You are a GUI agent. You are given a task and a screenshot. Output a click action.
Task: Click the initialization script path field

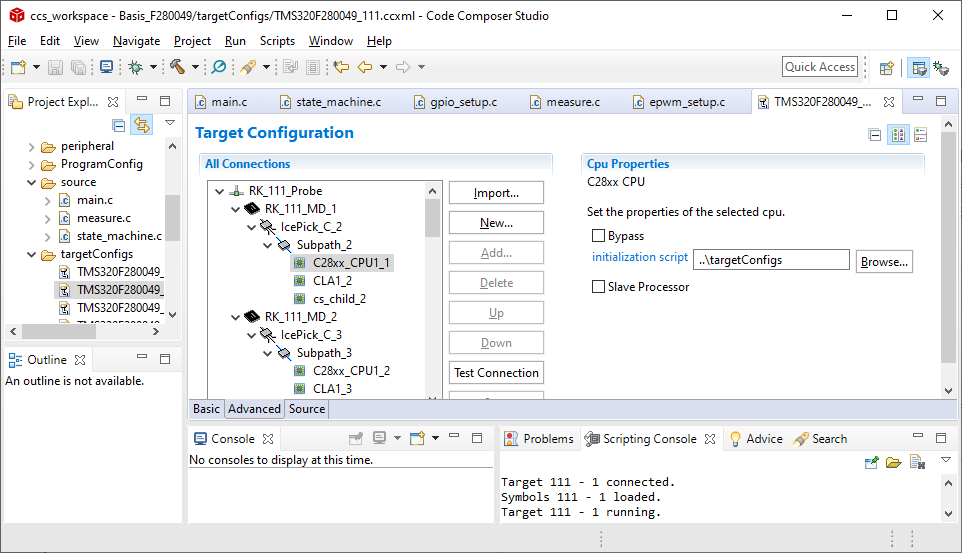click(771, 260)
